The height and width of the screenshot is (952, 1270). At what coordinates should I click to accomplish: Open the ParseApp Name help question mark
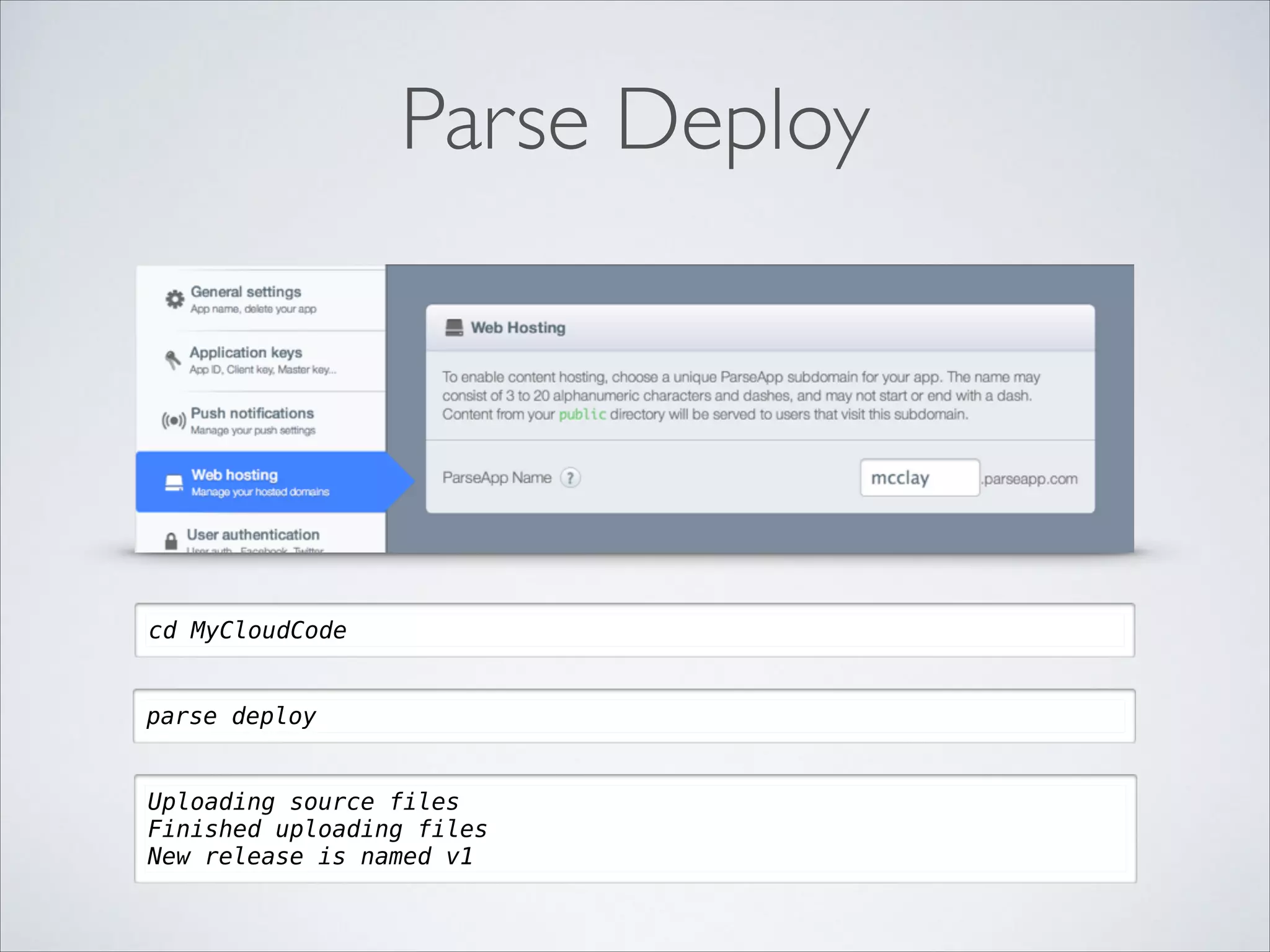coord(571,478)
